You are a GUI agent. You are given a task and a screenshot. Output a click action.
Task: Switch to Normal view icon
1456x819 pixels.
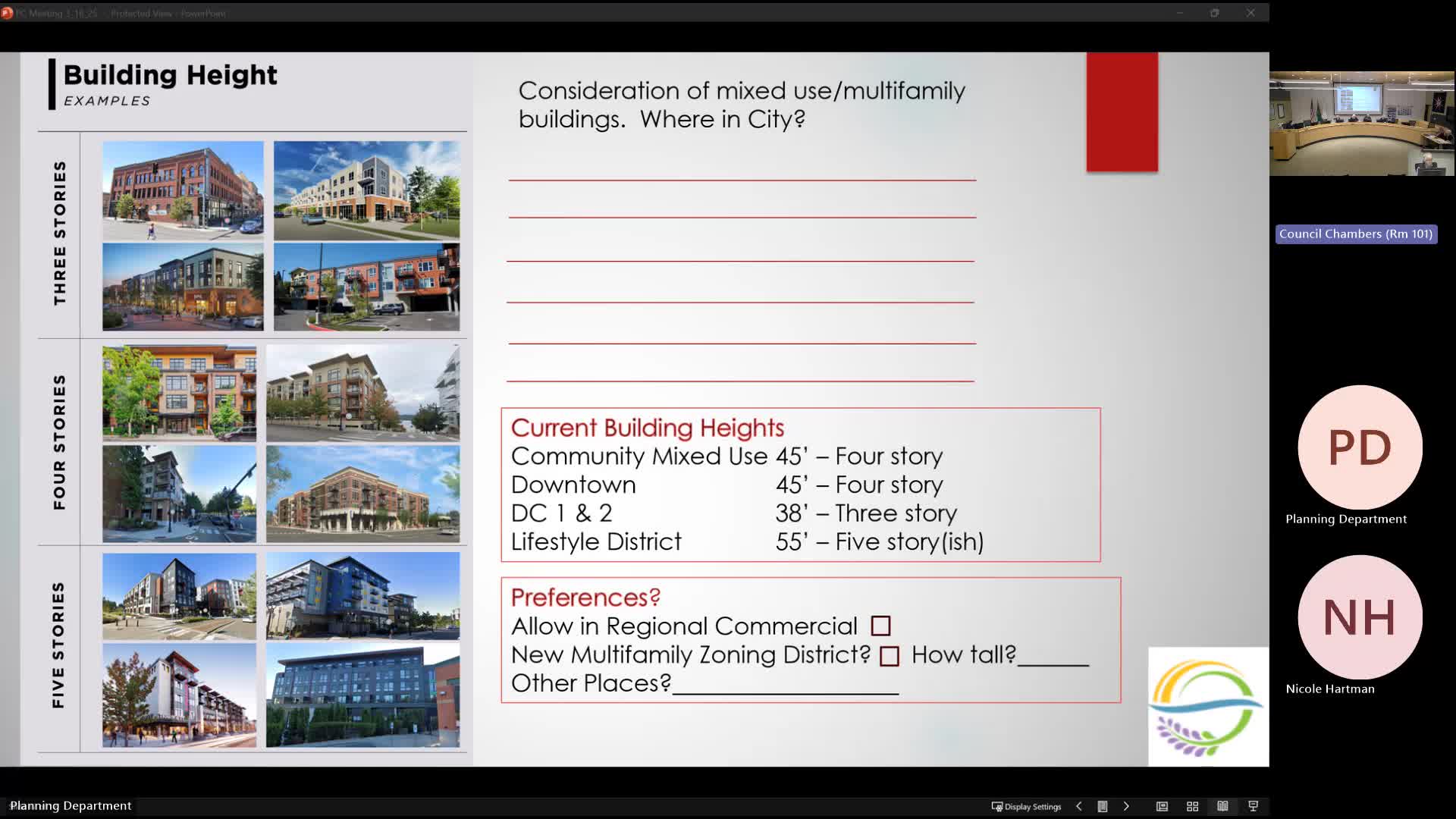pyautogui.click(x=1162, y=806)
